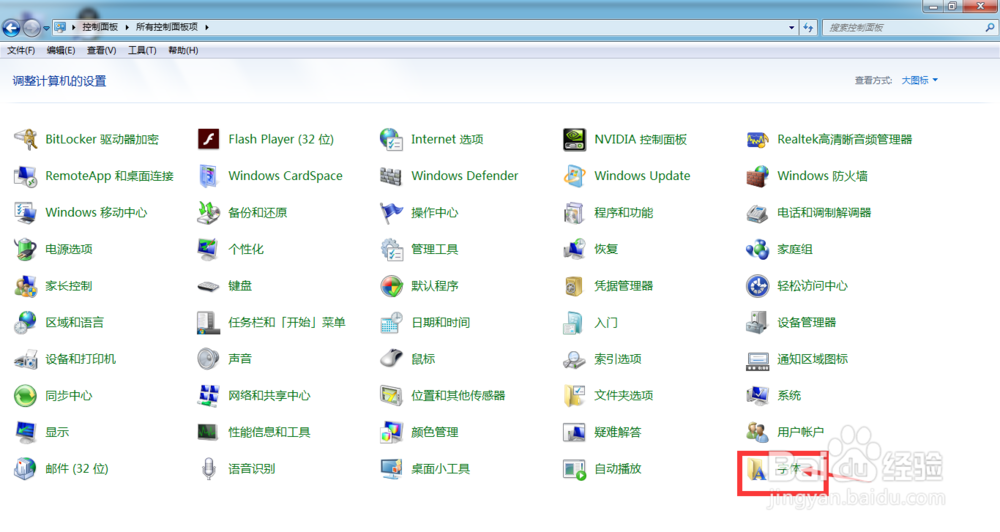
Task: Click the 网络和共享中心 link
Action: 269,395
